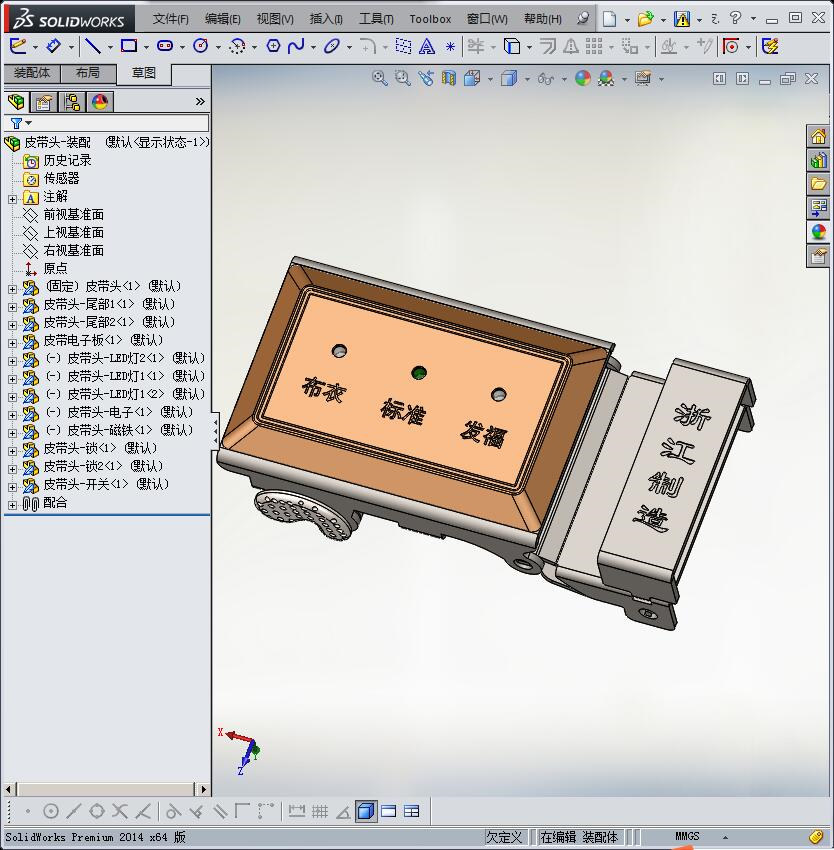The height and width of the screenshot is (850, 834).
Task: Open the 工具(T) menu
Action: [x=376, y=19]
